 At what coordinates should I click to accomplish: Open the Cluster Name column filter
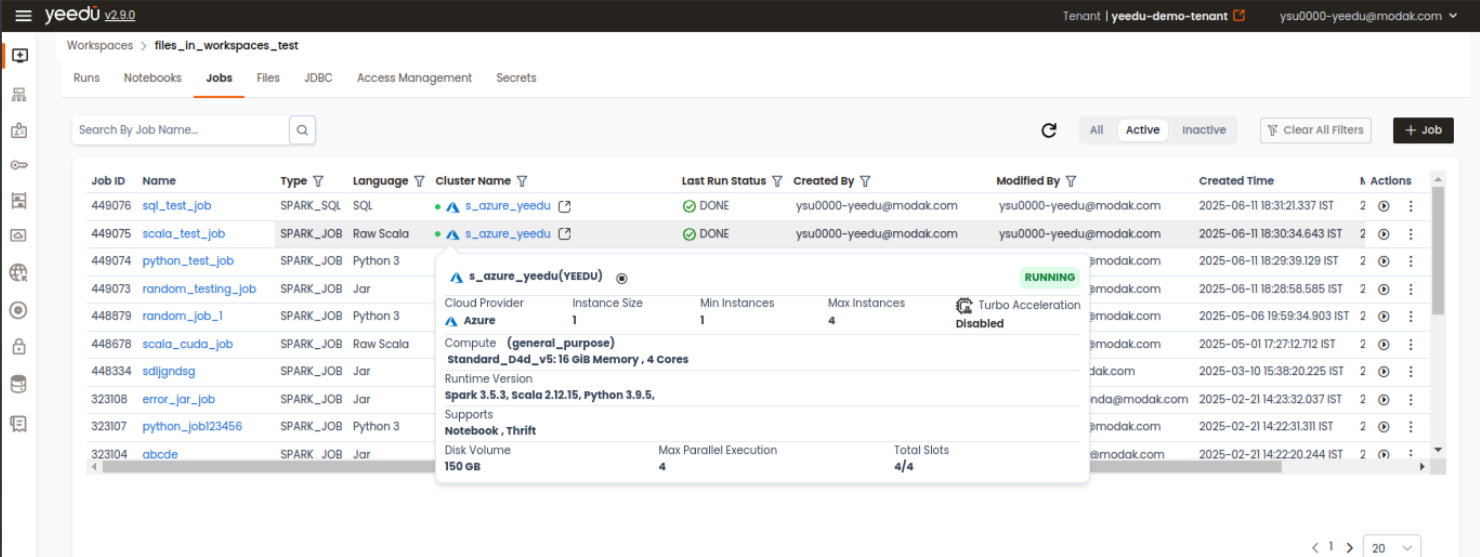522,181
